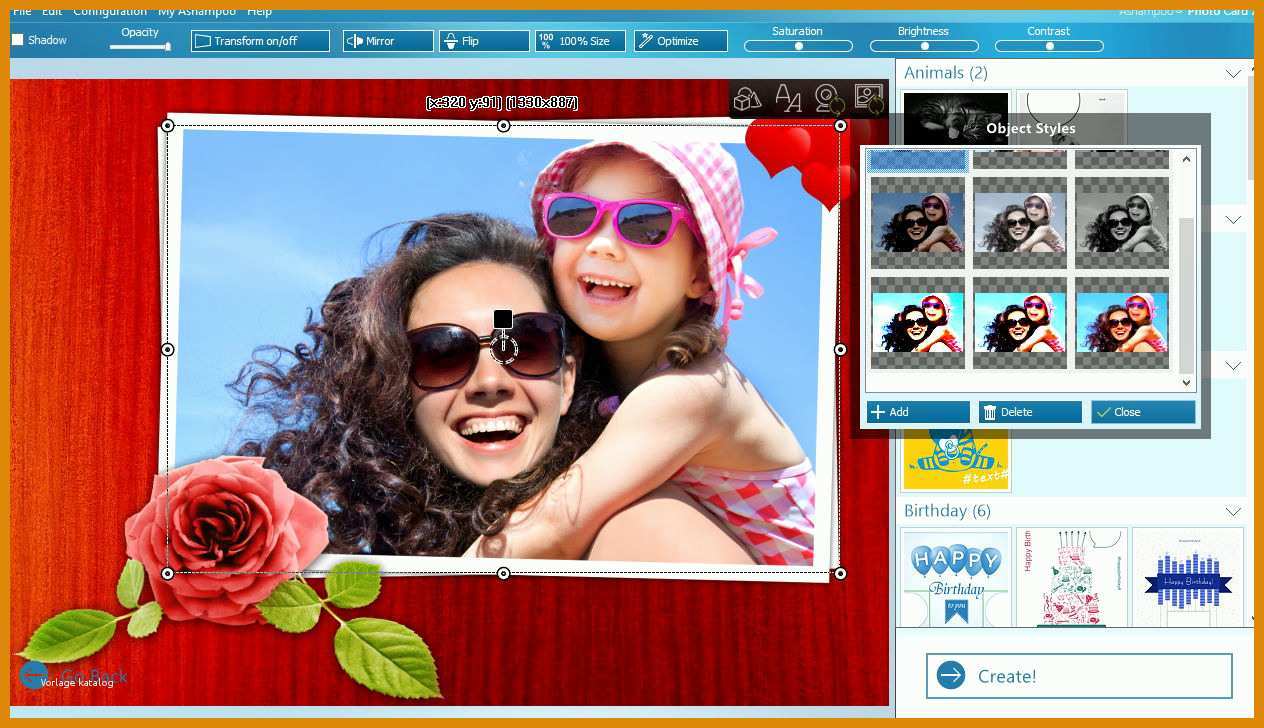Select the bottom-middle vivid style thumbnail
The width and height of the screenshot is (1264, 728).
pos(1020,323)
